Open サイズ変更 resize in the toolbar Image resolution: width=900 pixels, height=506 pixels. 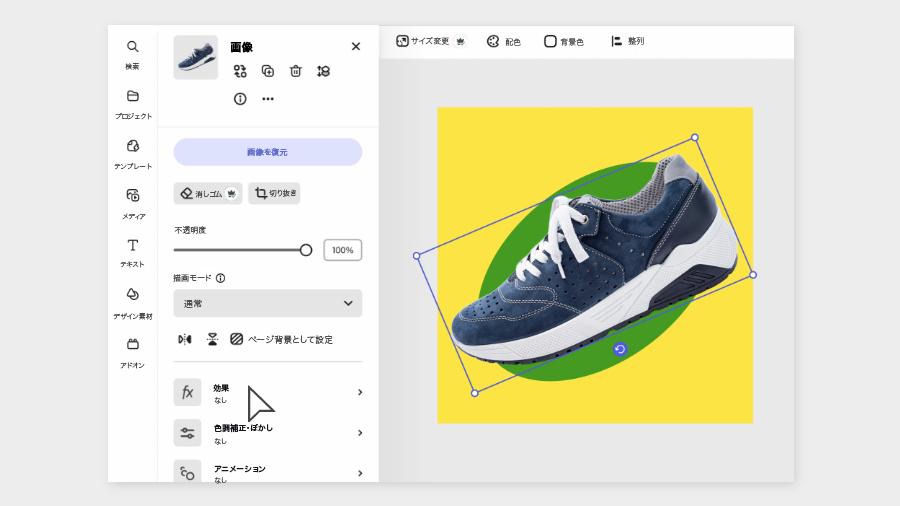click(x=430, y=41)
